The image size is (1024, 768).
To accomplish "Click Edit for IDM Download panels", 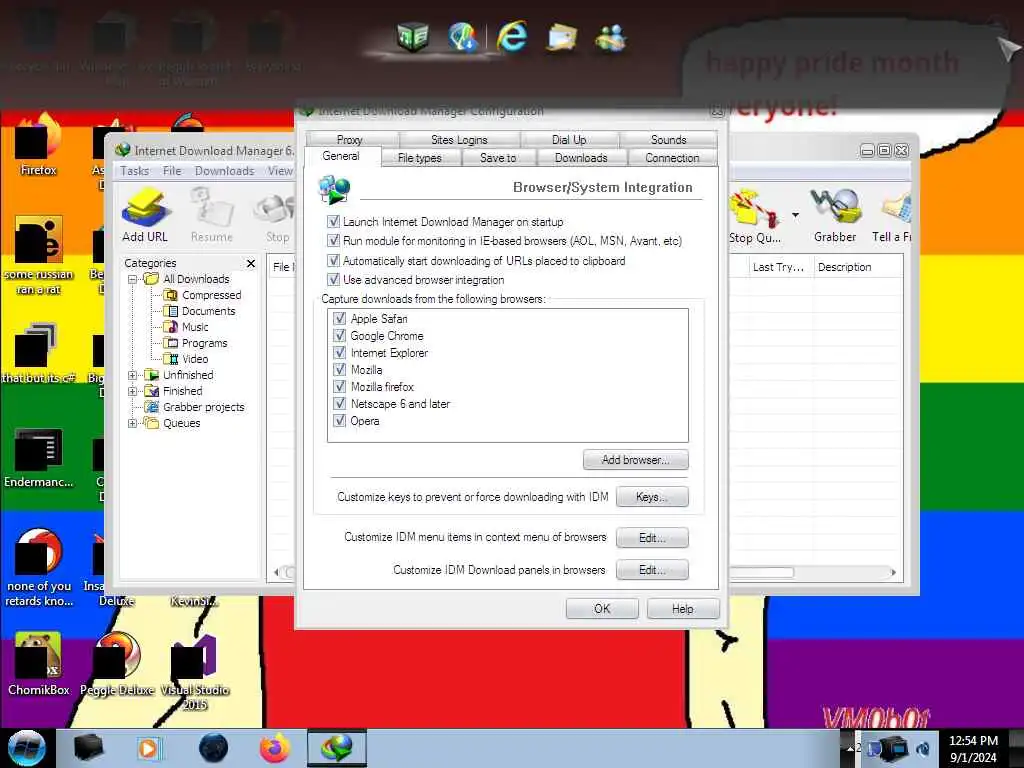I will [x=652, y=569].
